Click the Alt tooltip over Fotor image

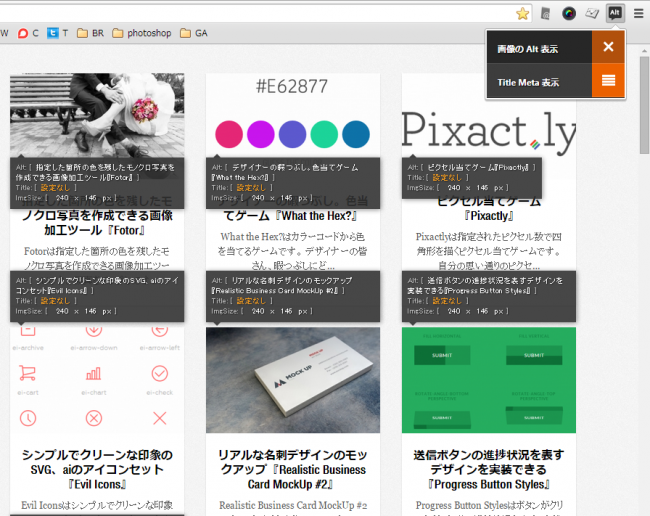(x=97, y=183)
